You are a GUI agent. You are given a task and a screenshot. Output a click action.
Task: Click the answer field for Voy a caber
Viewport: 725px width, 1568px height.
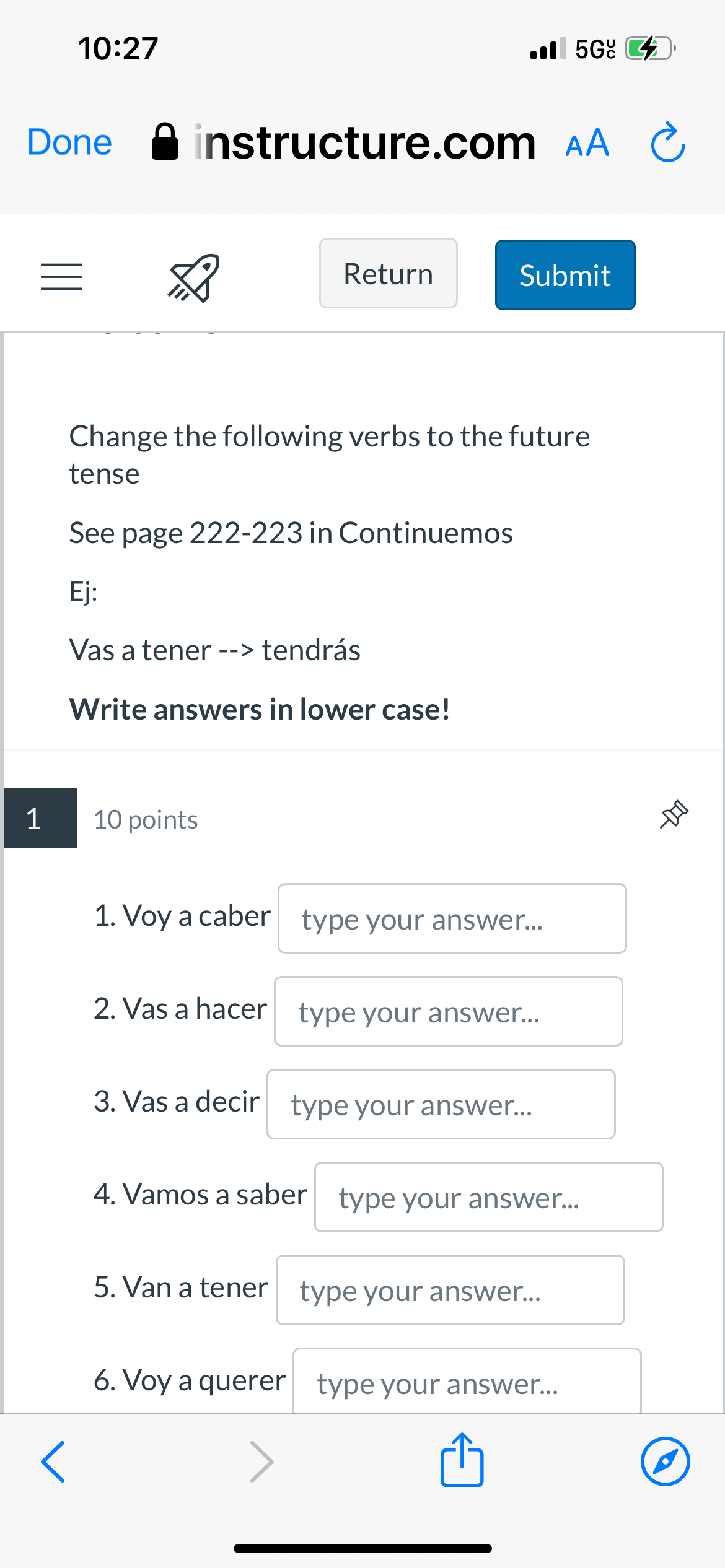pyautogui.click(x=452, y=918)
